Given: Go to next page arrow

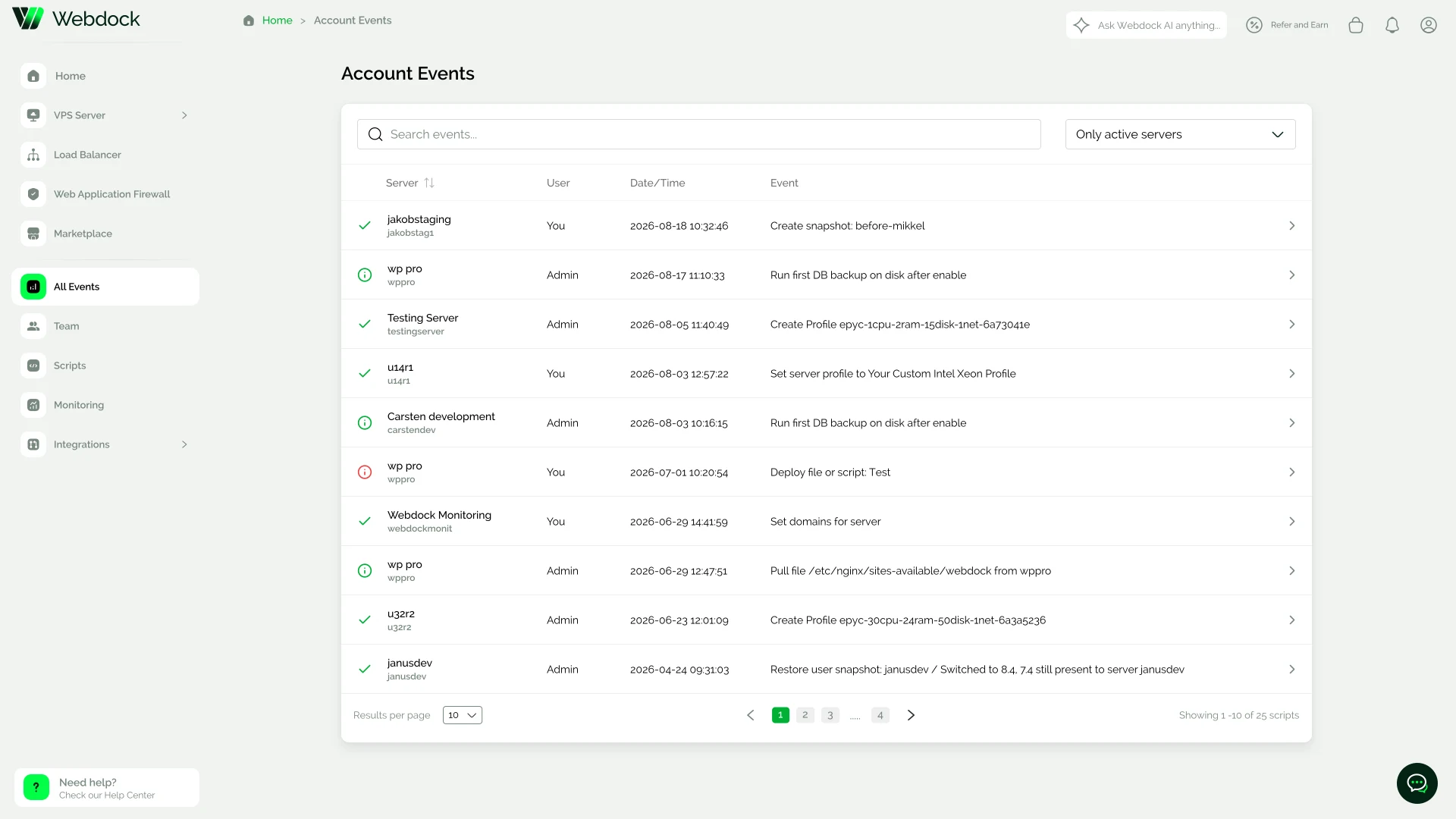Looking at the screenshot, I should [x=912, y=715].
